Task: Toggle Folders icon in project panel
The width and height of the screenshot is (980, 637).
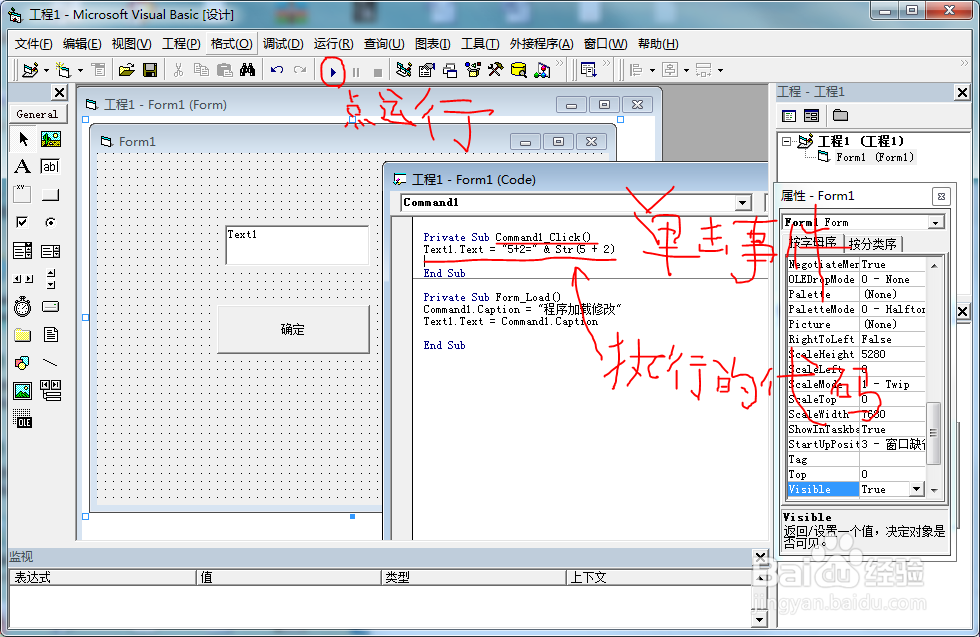Action: (840, 116)
